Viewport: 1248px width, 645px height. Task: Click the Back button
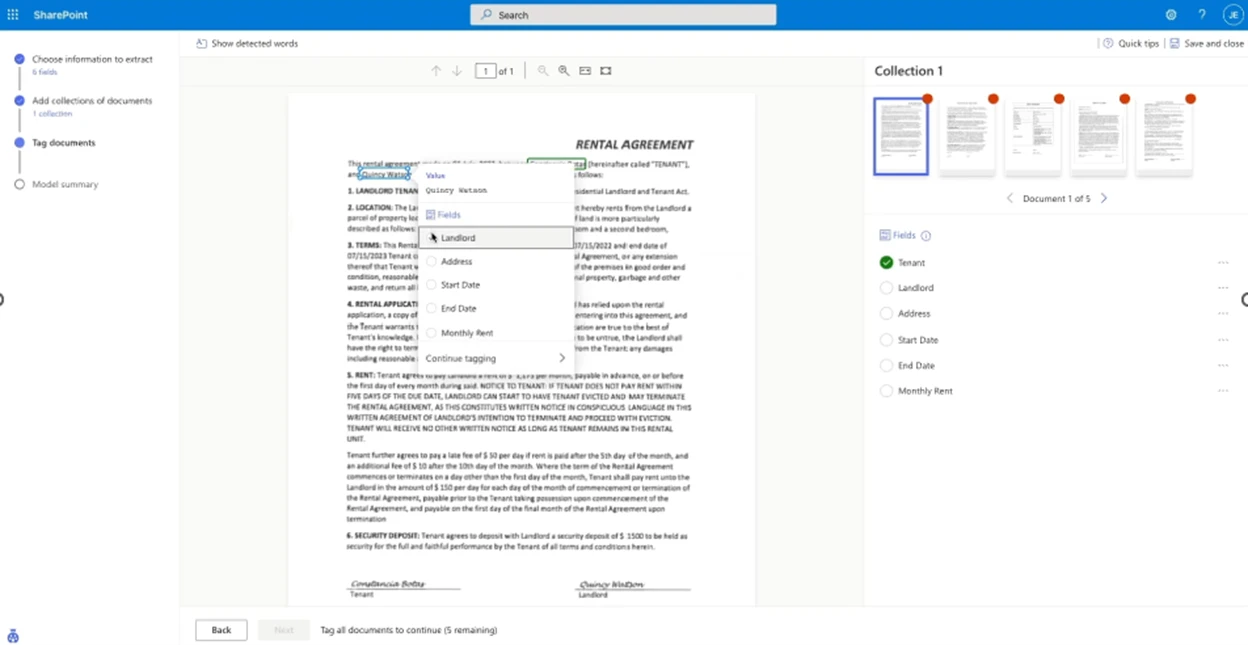click(x=220, y=630)
